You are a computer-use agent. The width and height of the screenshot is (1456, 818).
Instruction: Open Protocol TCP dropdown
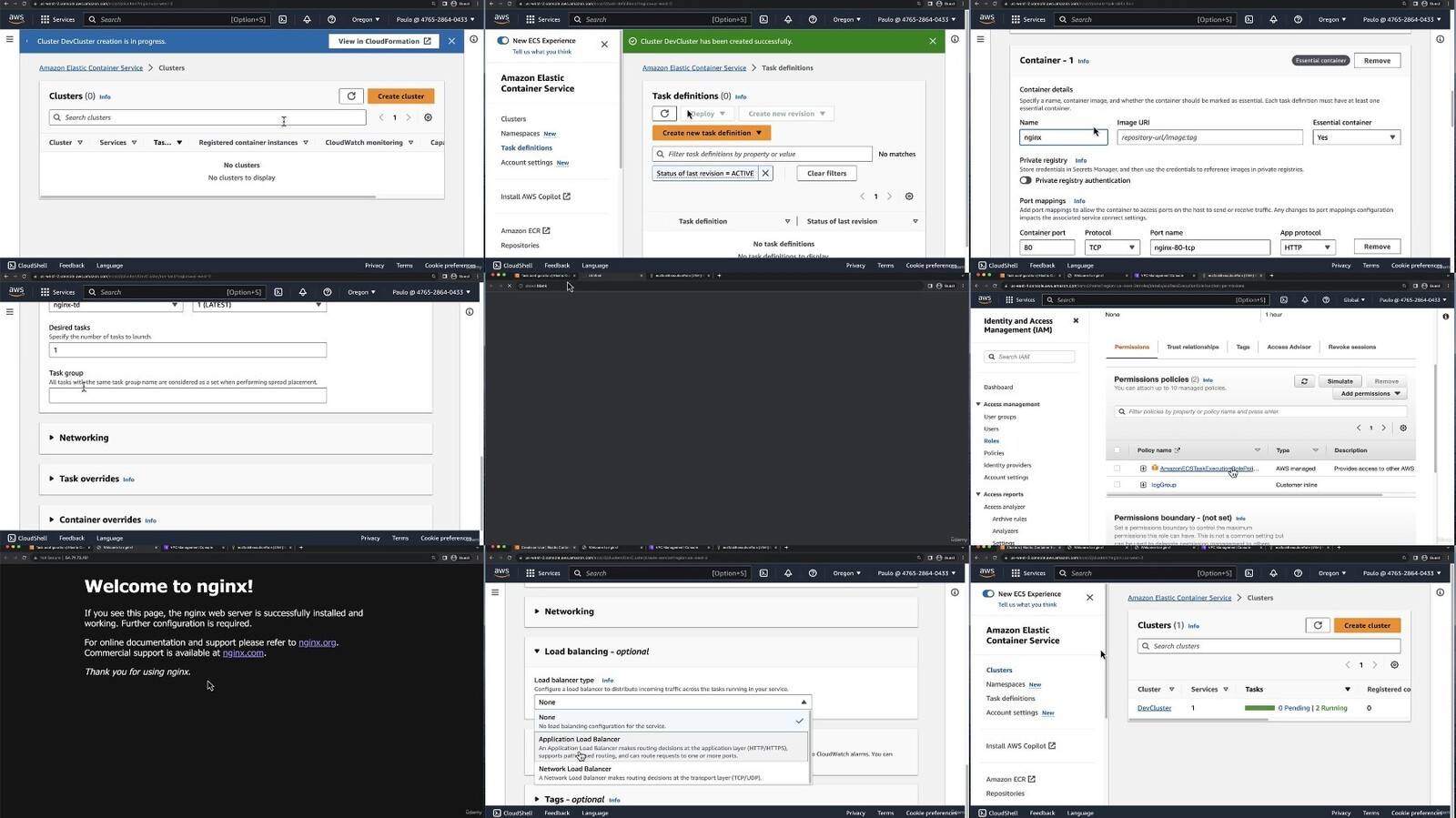click(1112, 247)
